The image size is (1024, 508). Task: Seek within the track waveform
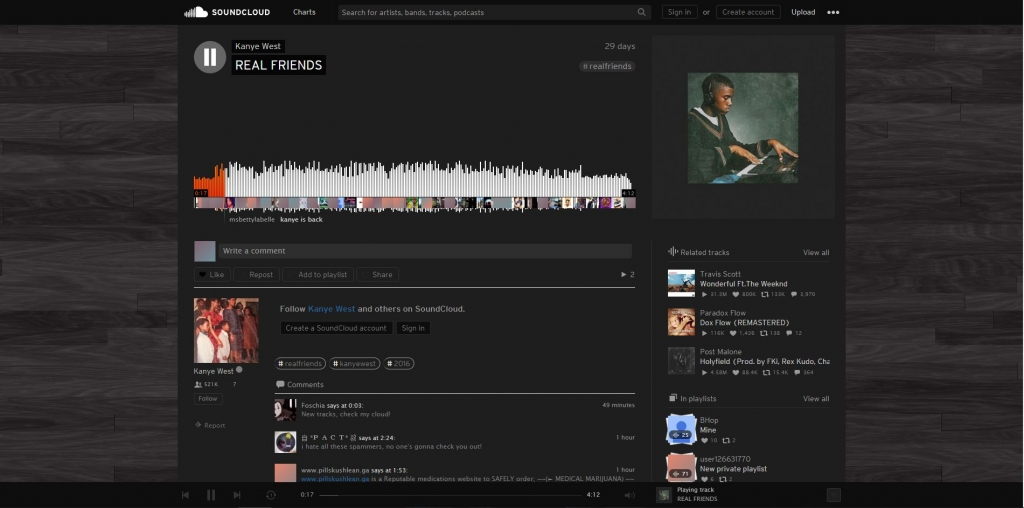[x=414, y=179]
